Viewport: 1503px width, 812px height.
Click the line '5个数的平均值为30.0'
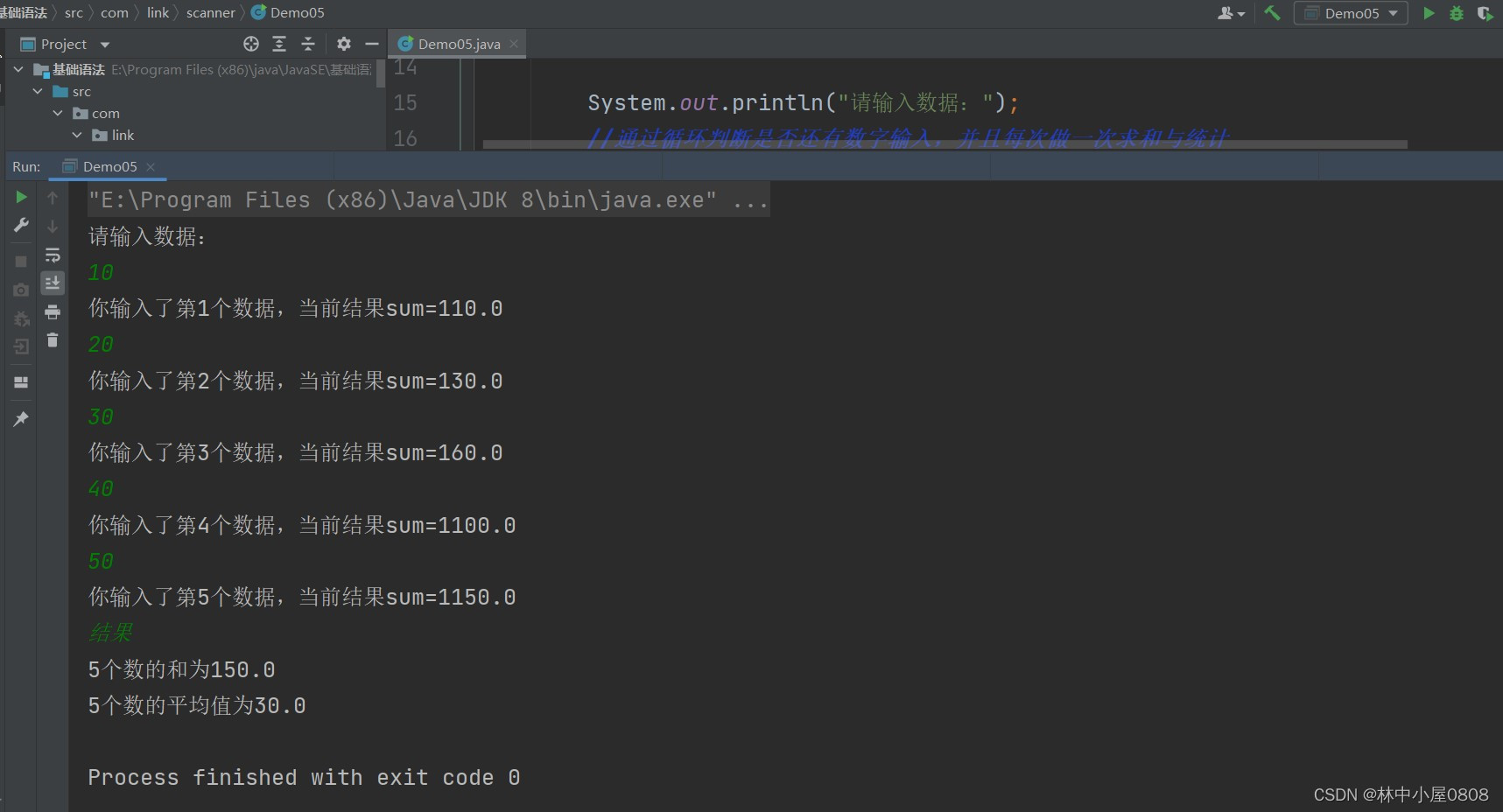(x=197, y=706)
